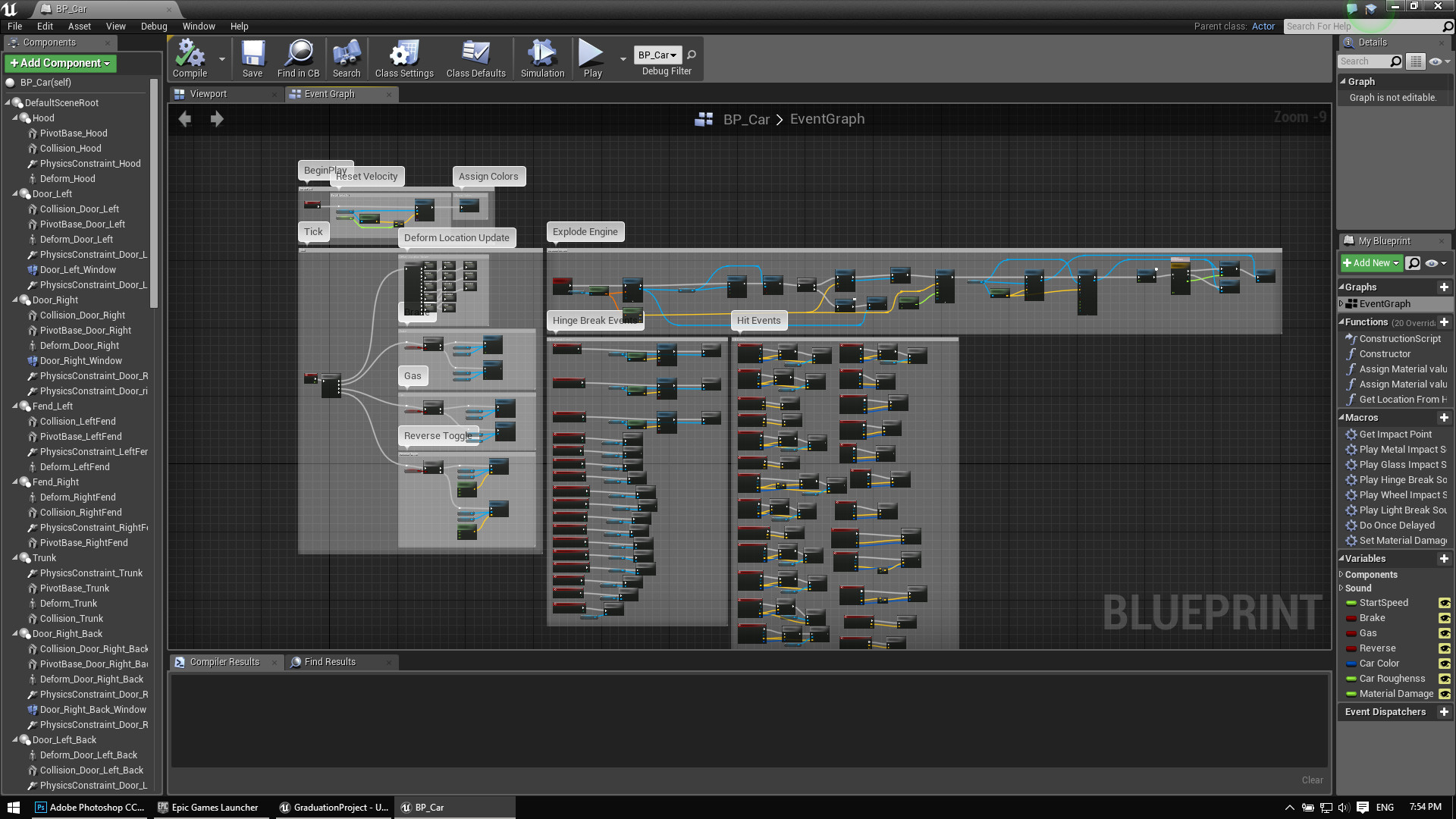Open Details view options eye menu
This screenshot has height=819, width=1456.
[x=1439, y=61]
